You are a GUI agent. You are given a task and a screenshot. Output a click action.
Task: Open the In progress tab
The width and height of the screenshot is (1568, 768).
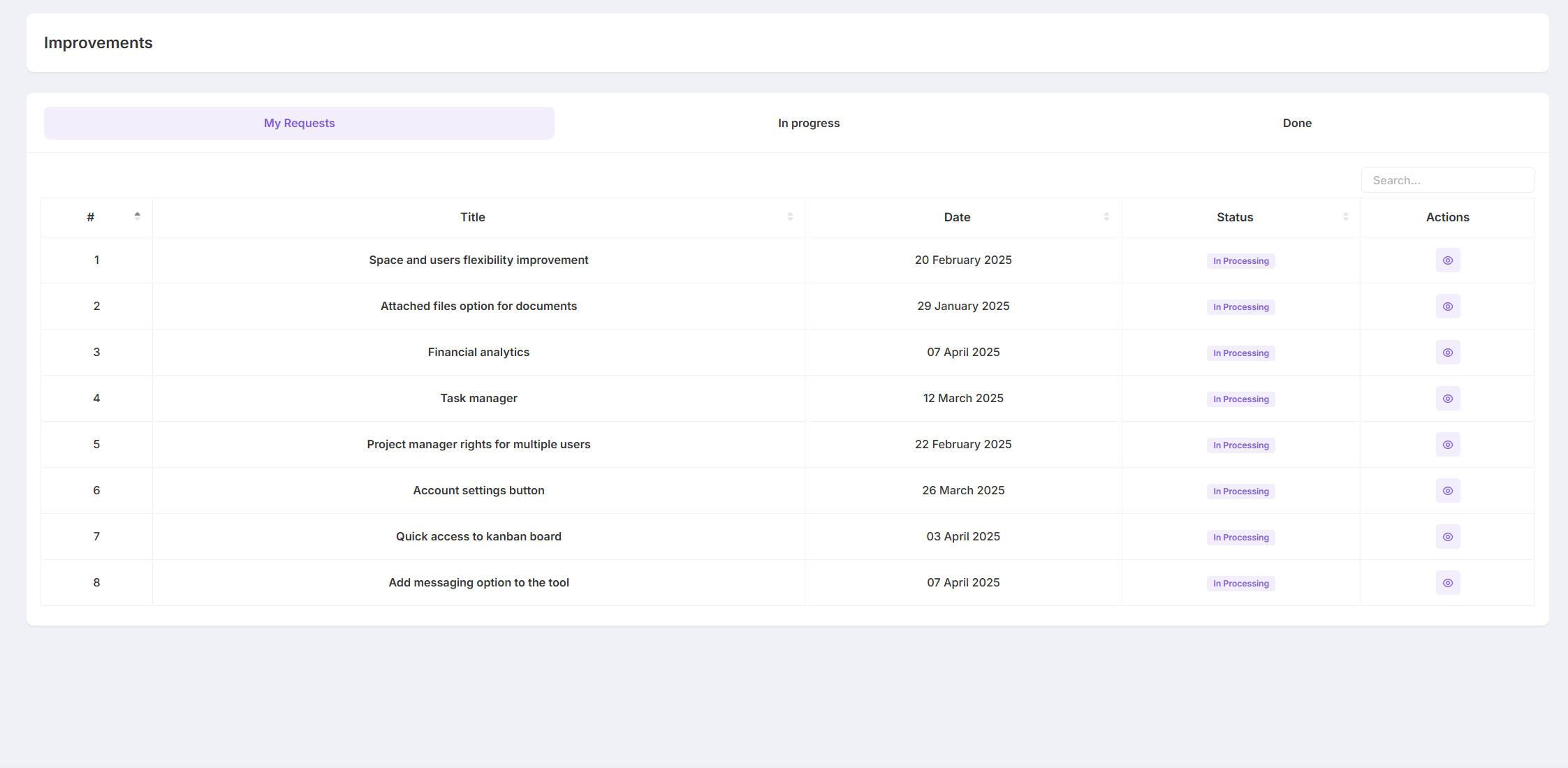(x=809, y=123)
